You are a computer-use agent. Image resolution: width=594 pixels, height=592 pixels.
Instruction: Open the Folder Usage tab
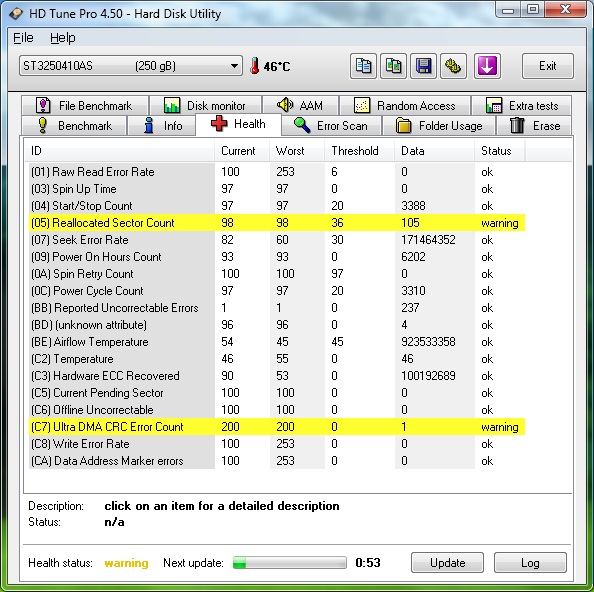pyautogui.click(x=439, y=125)
